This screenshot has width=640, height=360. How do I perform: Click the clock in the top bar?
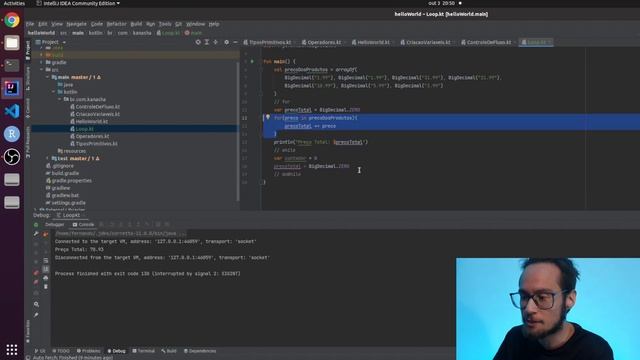click(x=441, y=3)
